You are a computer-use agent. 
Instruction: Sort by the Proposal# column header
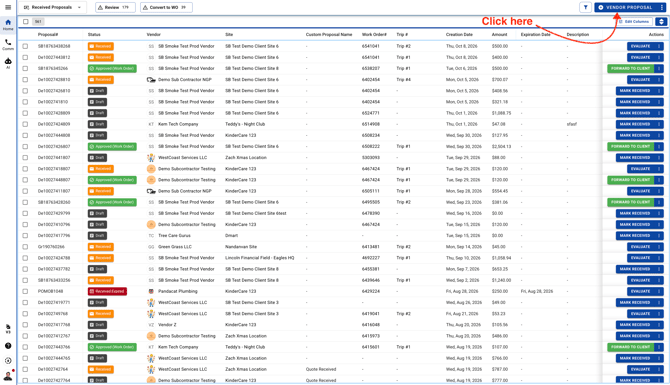pyautogui.click(x=48, y=35)
